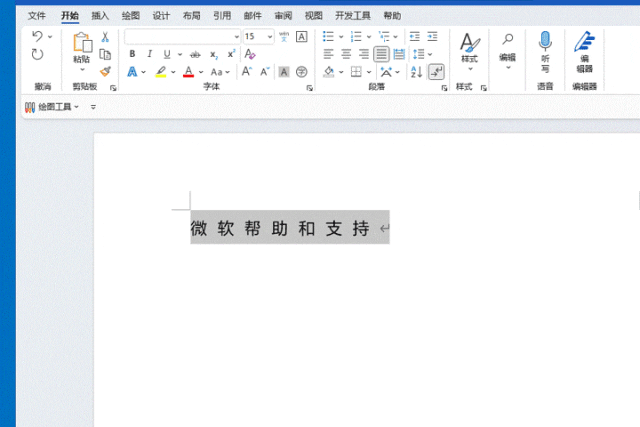Cut selection with the scissors icon

click(105, 37)
